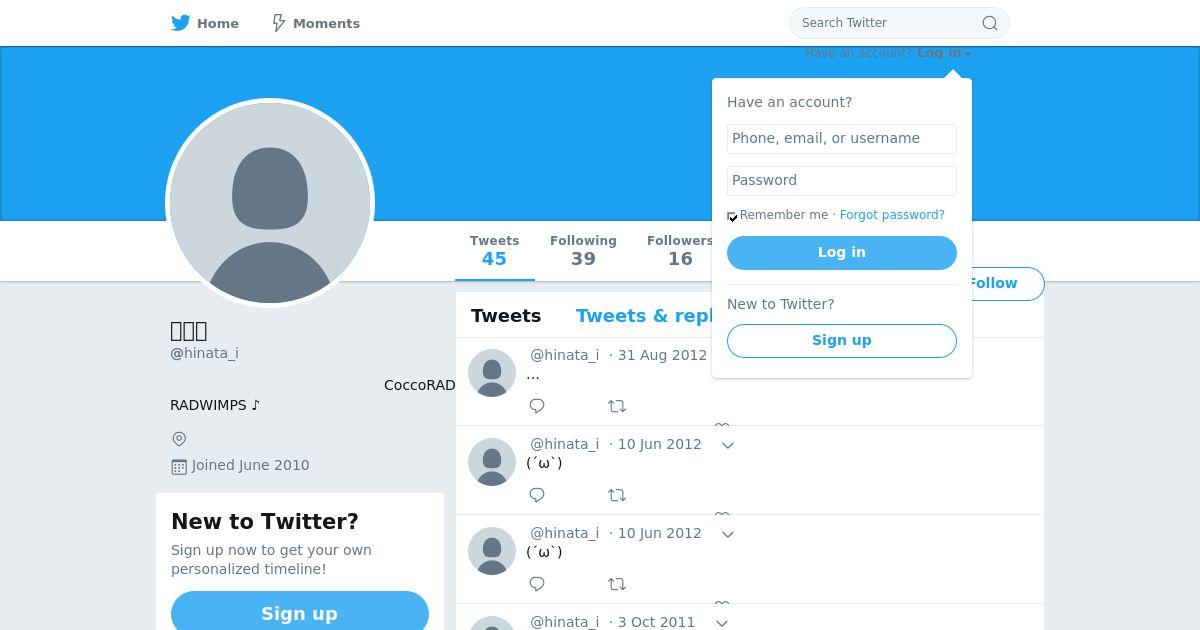This screenshot has width=1200, height=630.
Task: Click the large profile avatar picture
Action: (270, 203)
